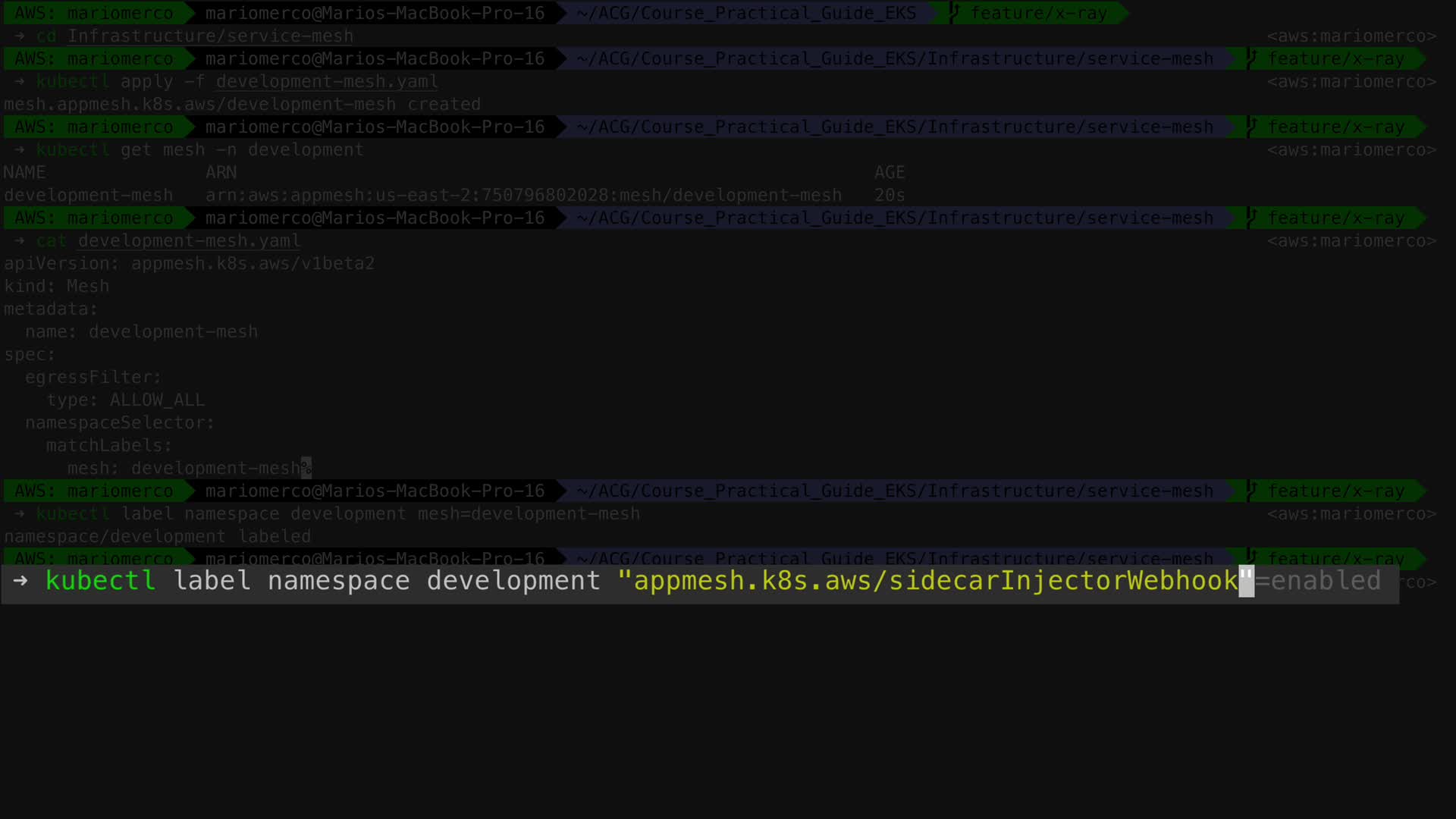1456x819 pixels.
Task: Click underlined development-mesh.yaml after the cat command
Action: [x=189, y=240]
